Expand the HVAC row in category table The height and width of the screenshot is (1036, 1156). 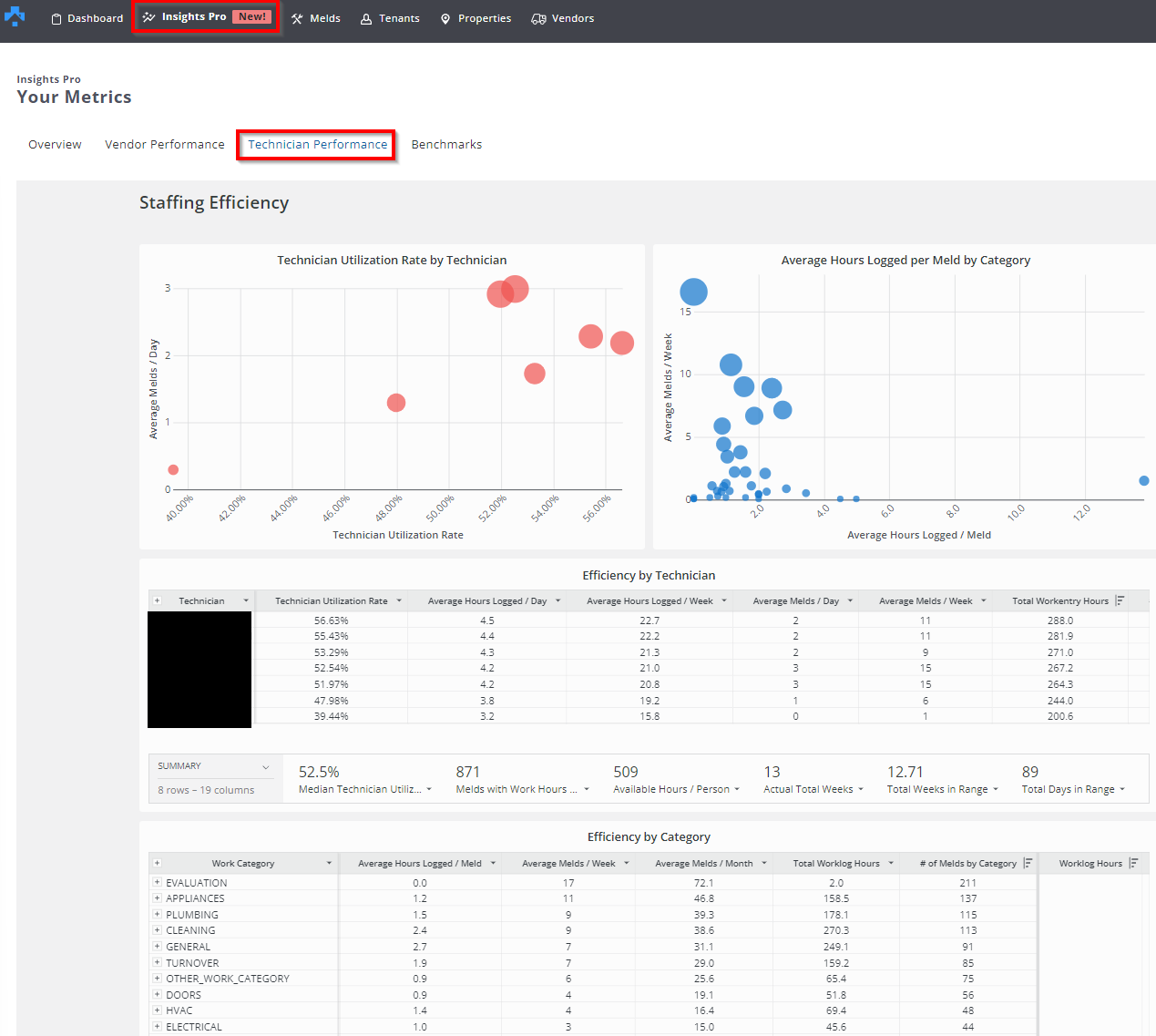click(158, 1010)
